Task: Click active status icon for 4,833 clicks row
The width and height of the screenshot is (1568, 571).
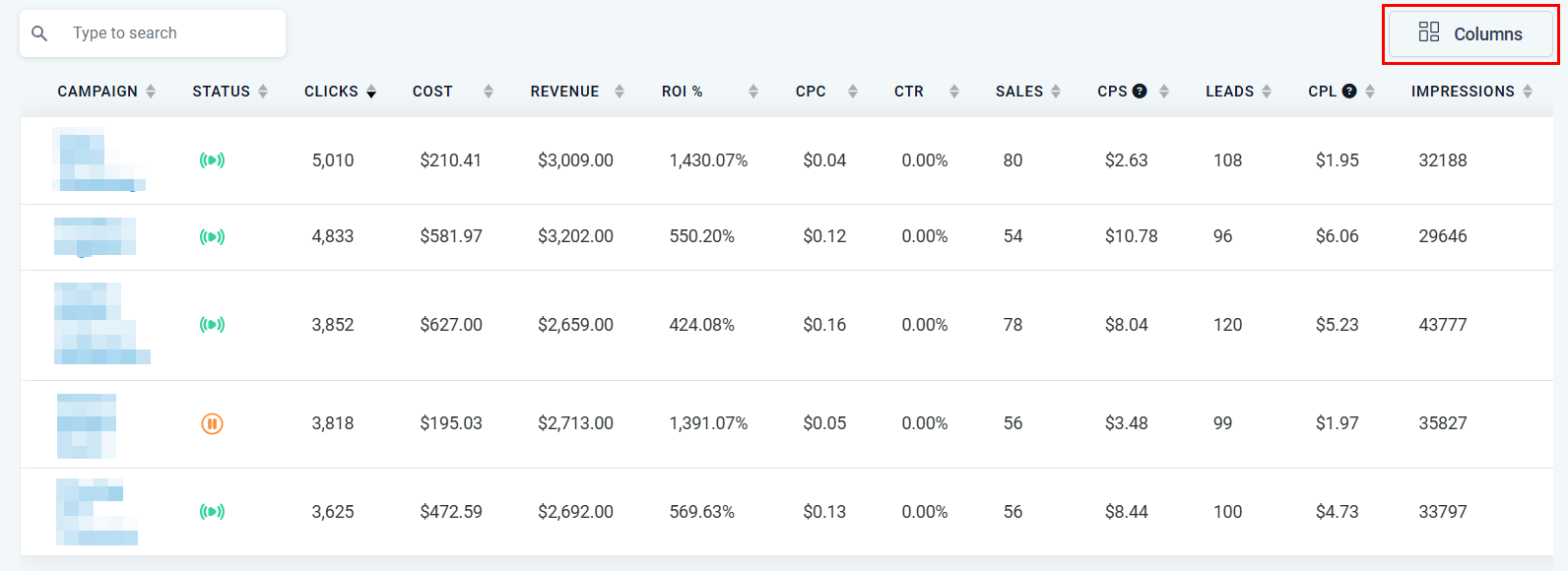Action: (212, 237)
